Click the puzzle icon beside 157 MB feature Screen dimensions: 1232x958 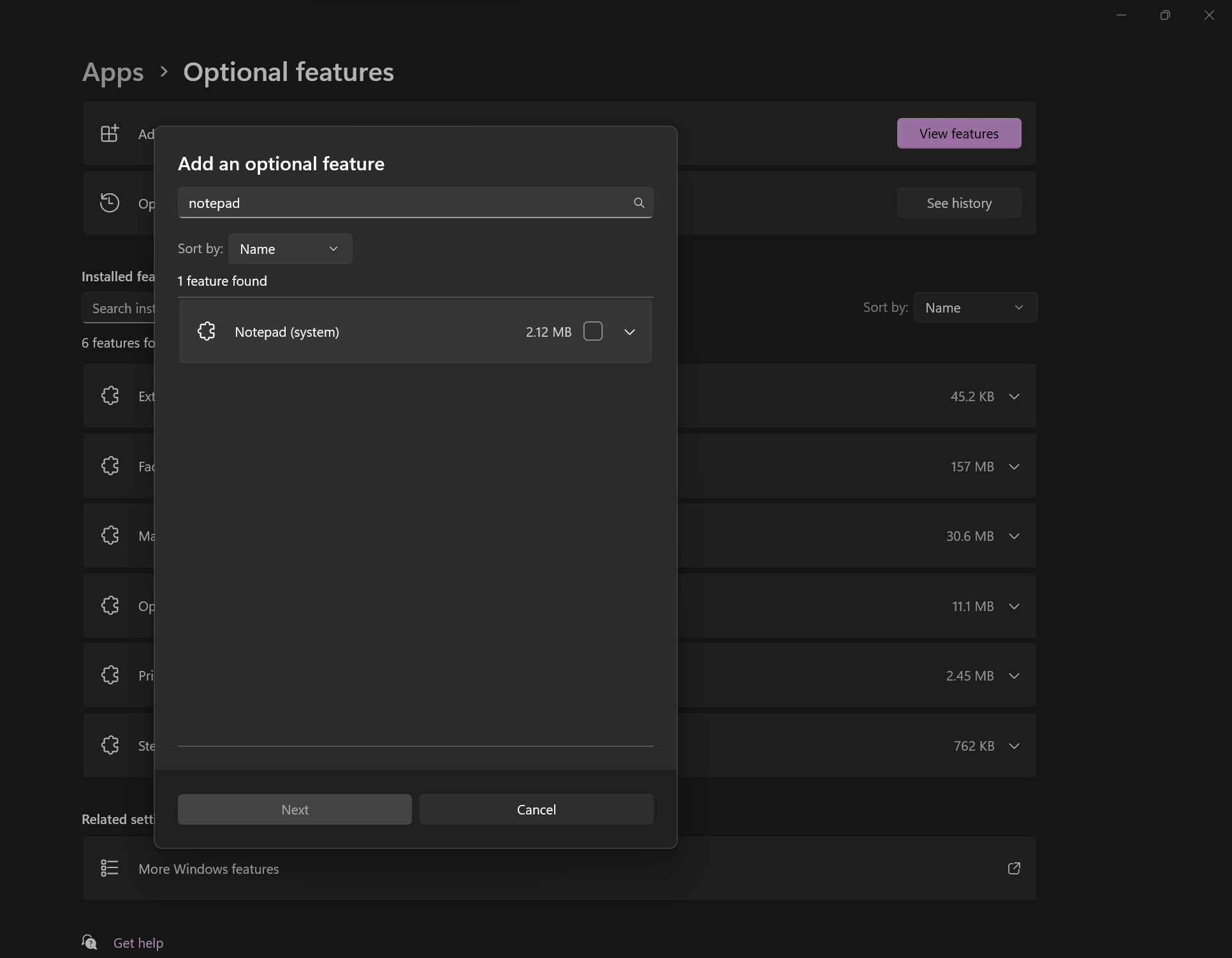pos(110,466)
